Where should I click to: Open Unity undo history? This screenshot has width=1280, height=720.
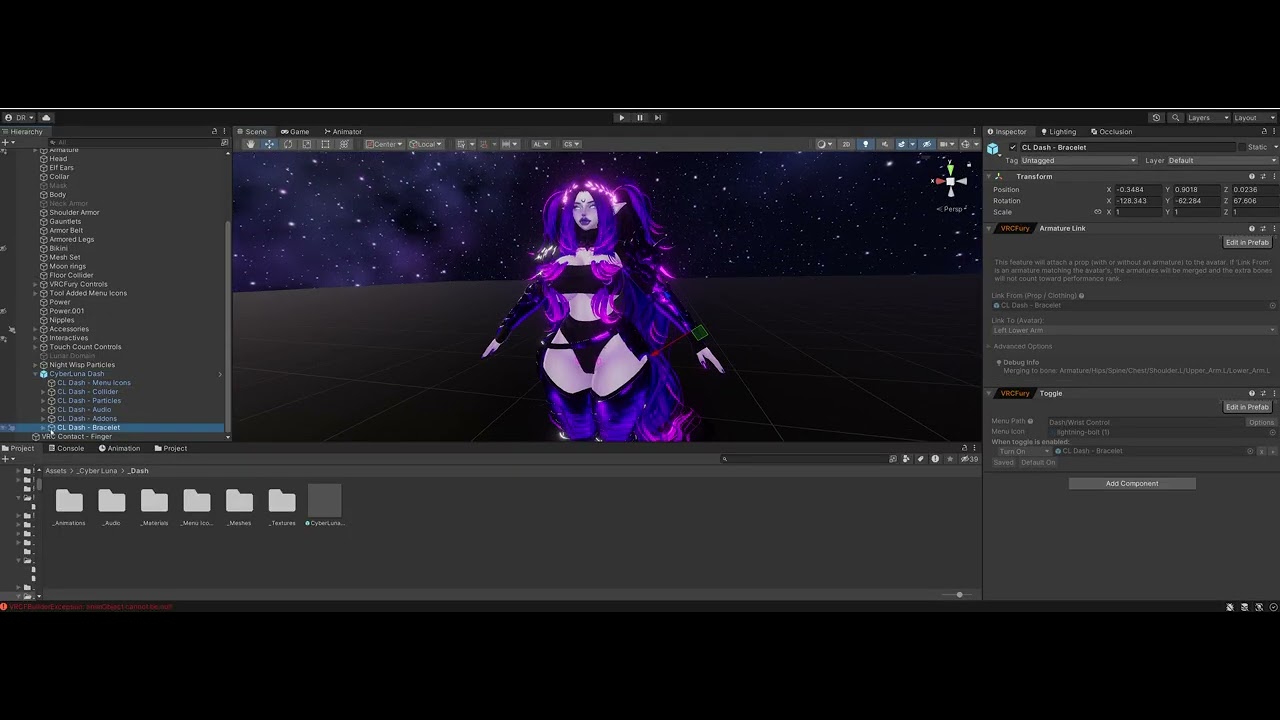point(1157,118)
